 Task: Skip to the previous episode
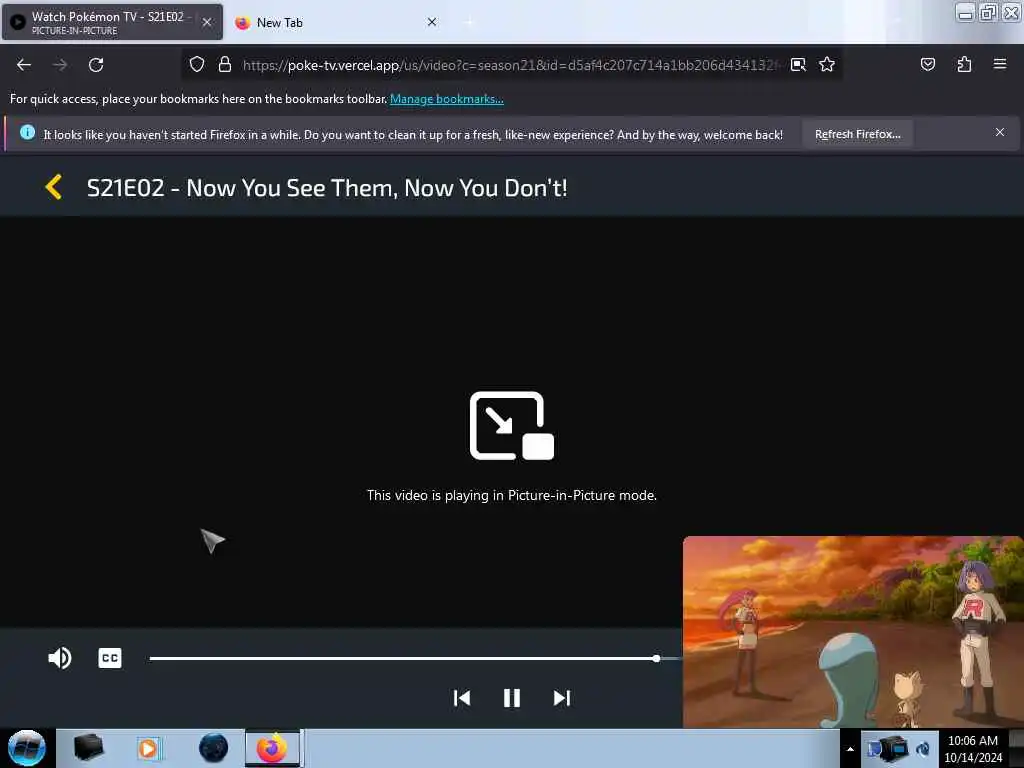462,698
